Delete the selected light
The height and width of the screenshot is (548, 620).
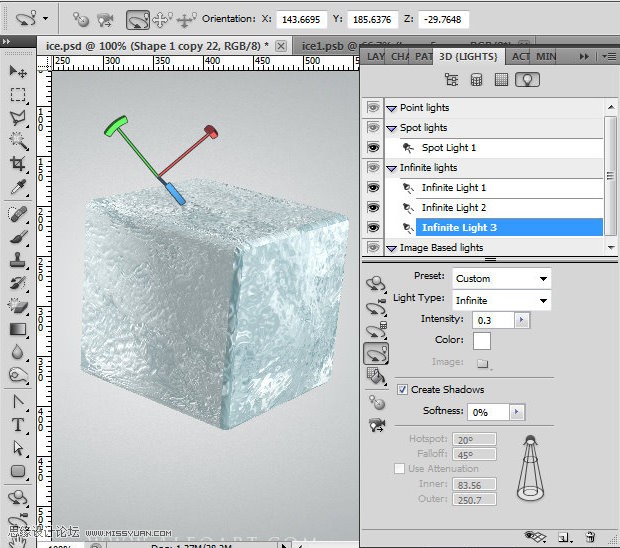590,537
